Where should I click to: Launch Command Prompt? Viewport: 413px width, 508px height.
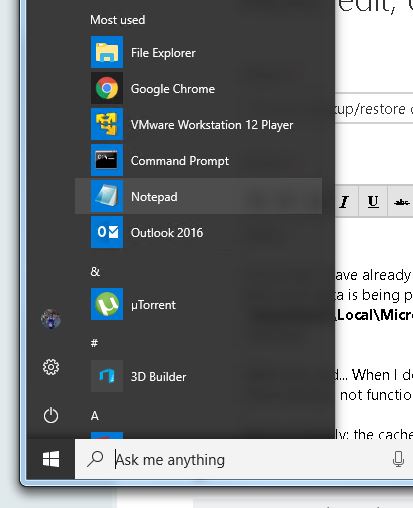click(198, 160)
